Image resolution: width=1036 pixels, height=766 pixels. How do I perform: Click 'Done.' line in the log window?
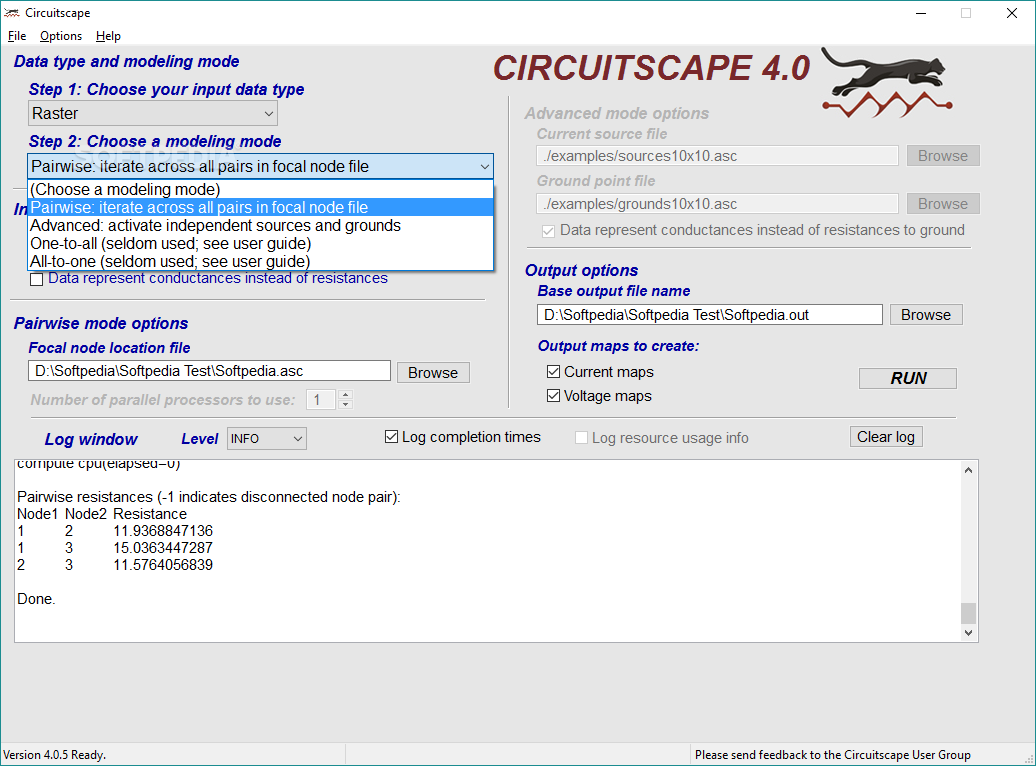click(x=36, y=599)
